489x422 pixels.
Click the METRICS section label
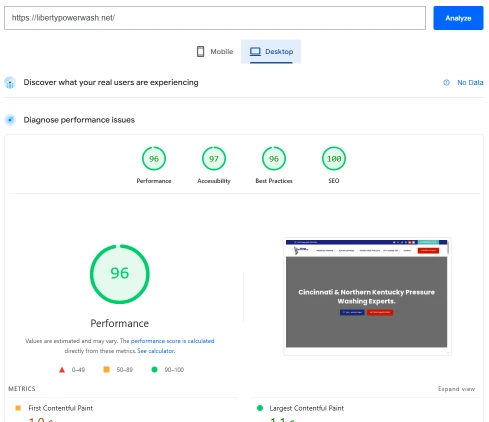click(x=22, y=389)
